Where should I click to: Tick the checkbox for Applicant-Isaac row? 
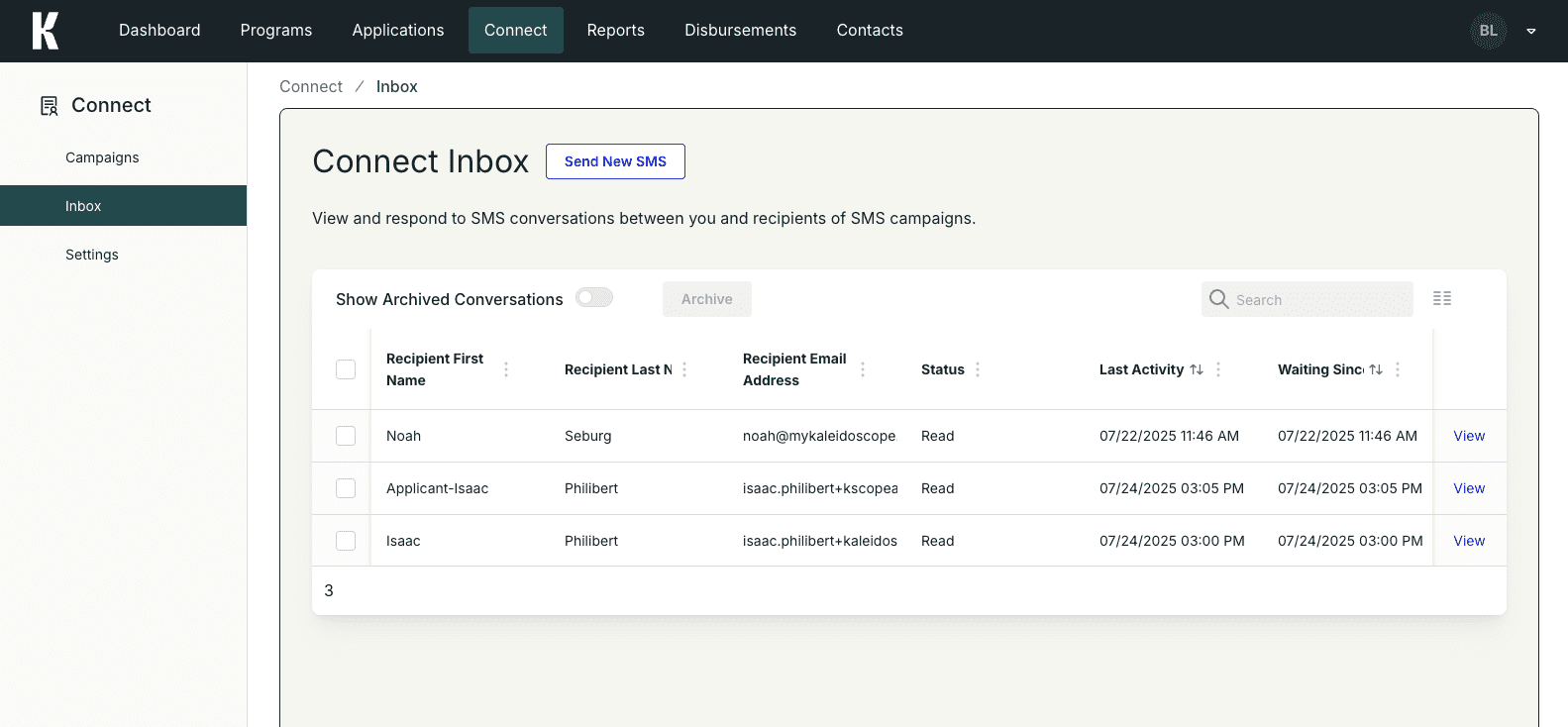346,488
